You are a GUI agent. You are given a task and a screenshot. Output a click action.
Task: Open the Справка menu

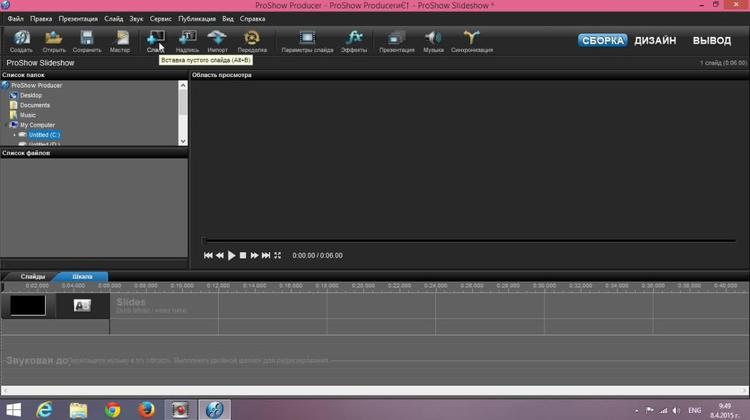click(253, 19)
